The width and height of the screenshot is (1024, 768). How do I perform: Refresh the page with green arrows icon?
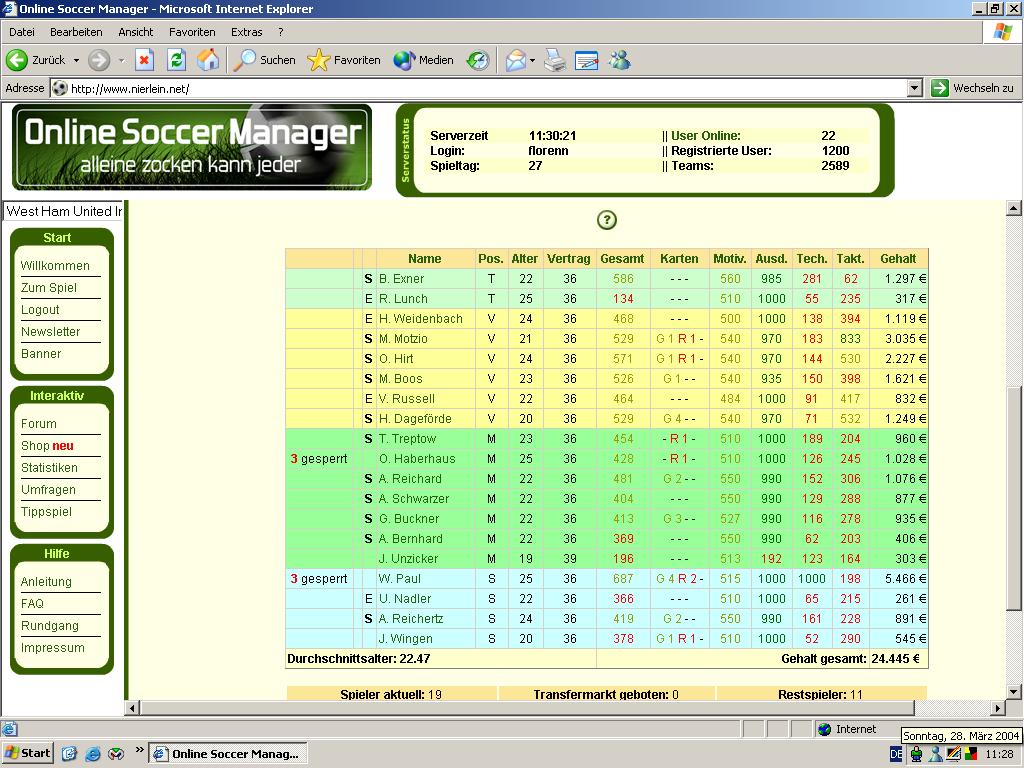[x=176, y=60]
